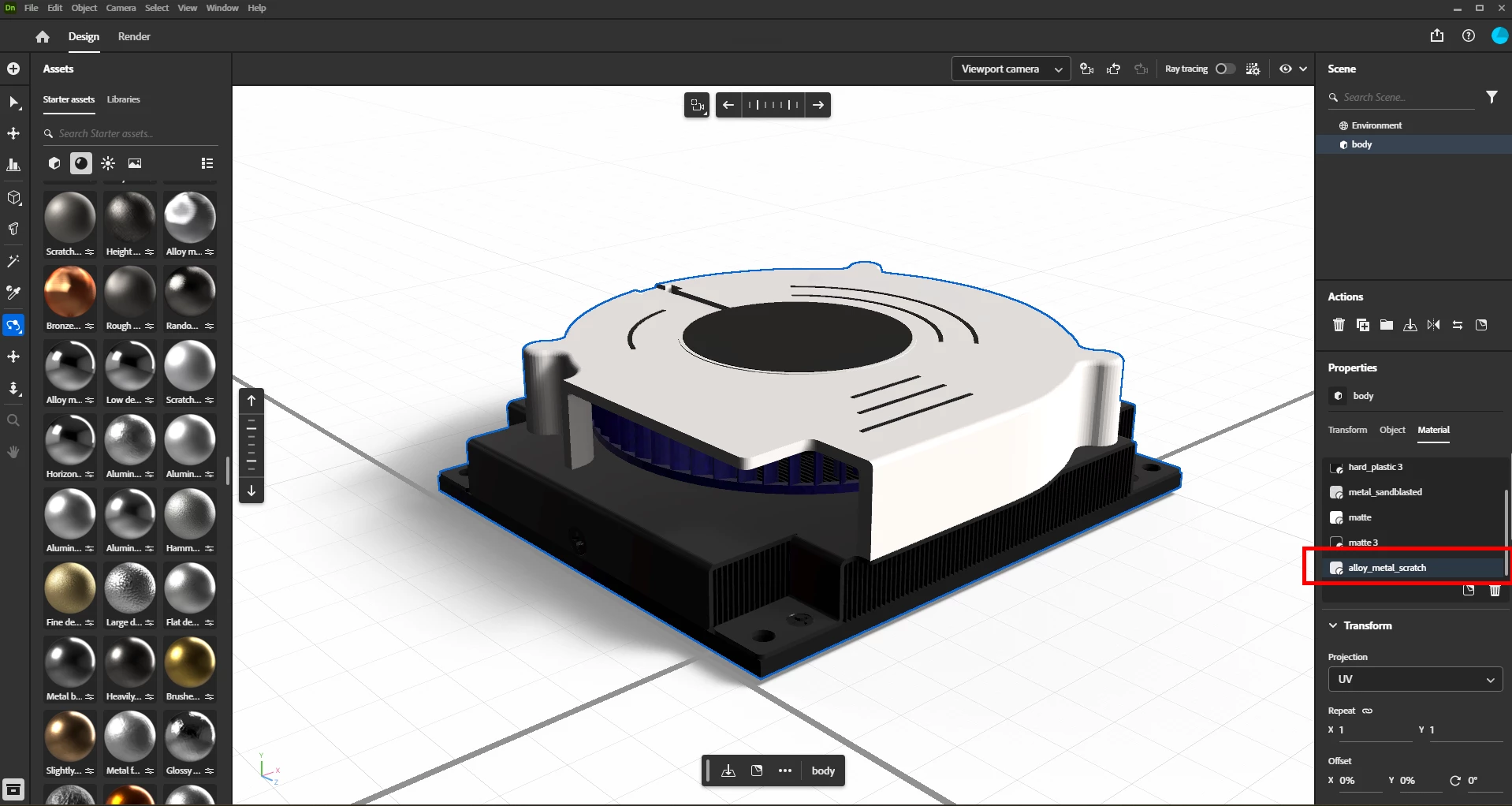Toggle the Ray tracing switch
The height and width of the screenshot is (806, 1512).
pos(1225,69)
